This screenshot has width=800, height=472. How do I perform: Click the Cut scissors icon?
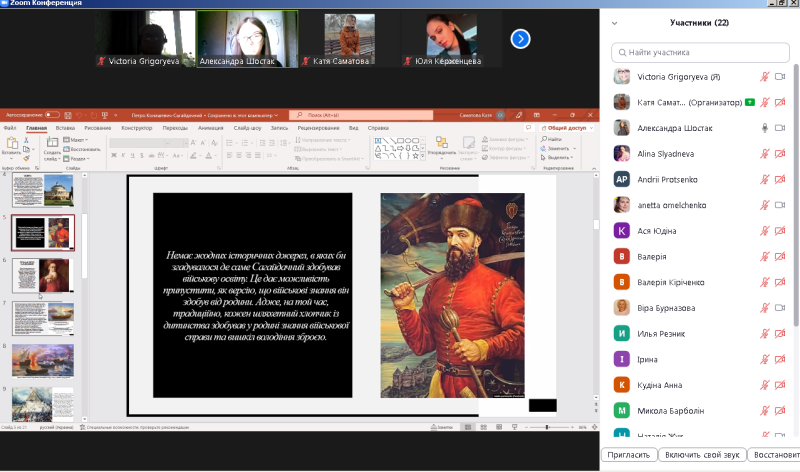(26, 140)
